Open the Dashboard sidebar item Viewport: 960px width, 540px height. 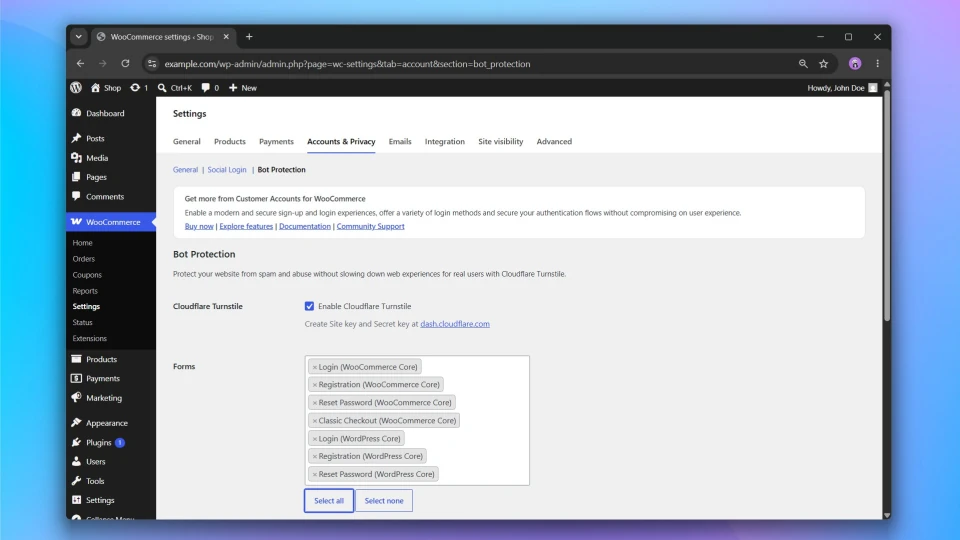tap(98, 113)
